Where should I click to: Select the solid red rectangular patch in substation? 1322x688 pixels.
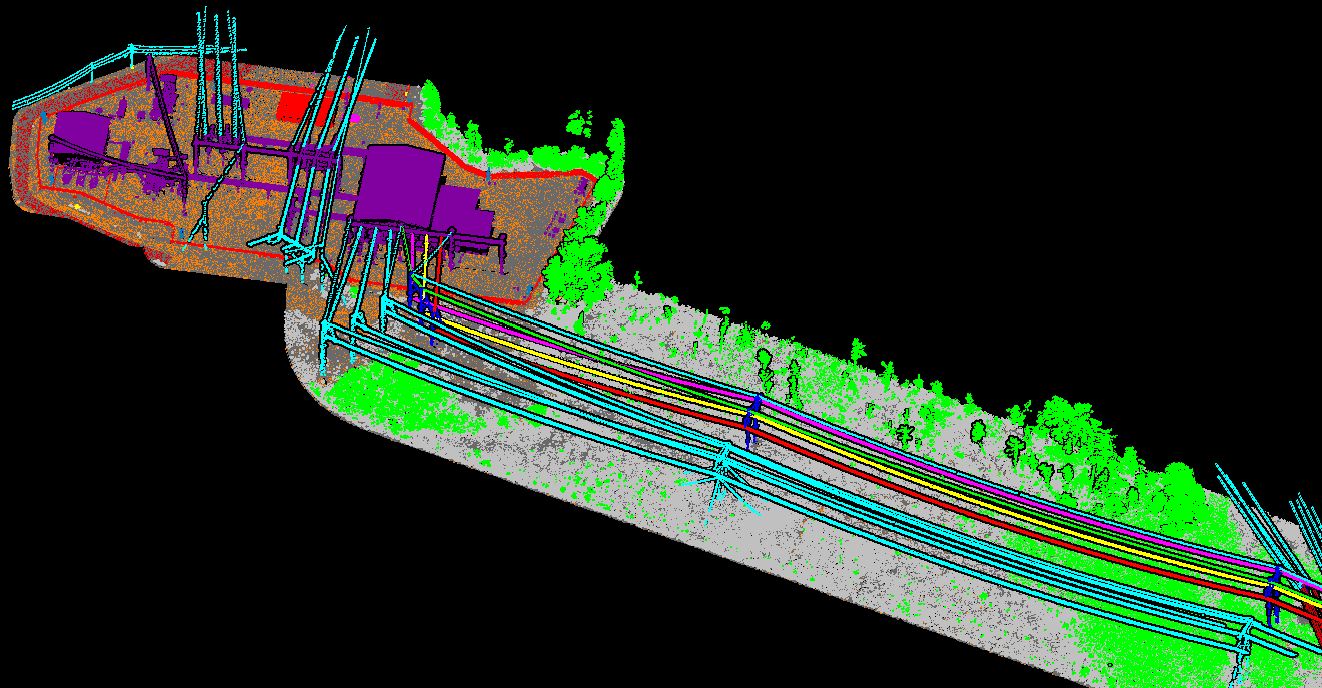point(293,106)
